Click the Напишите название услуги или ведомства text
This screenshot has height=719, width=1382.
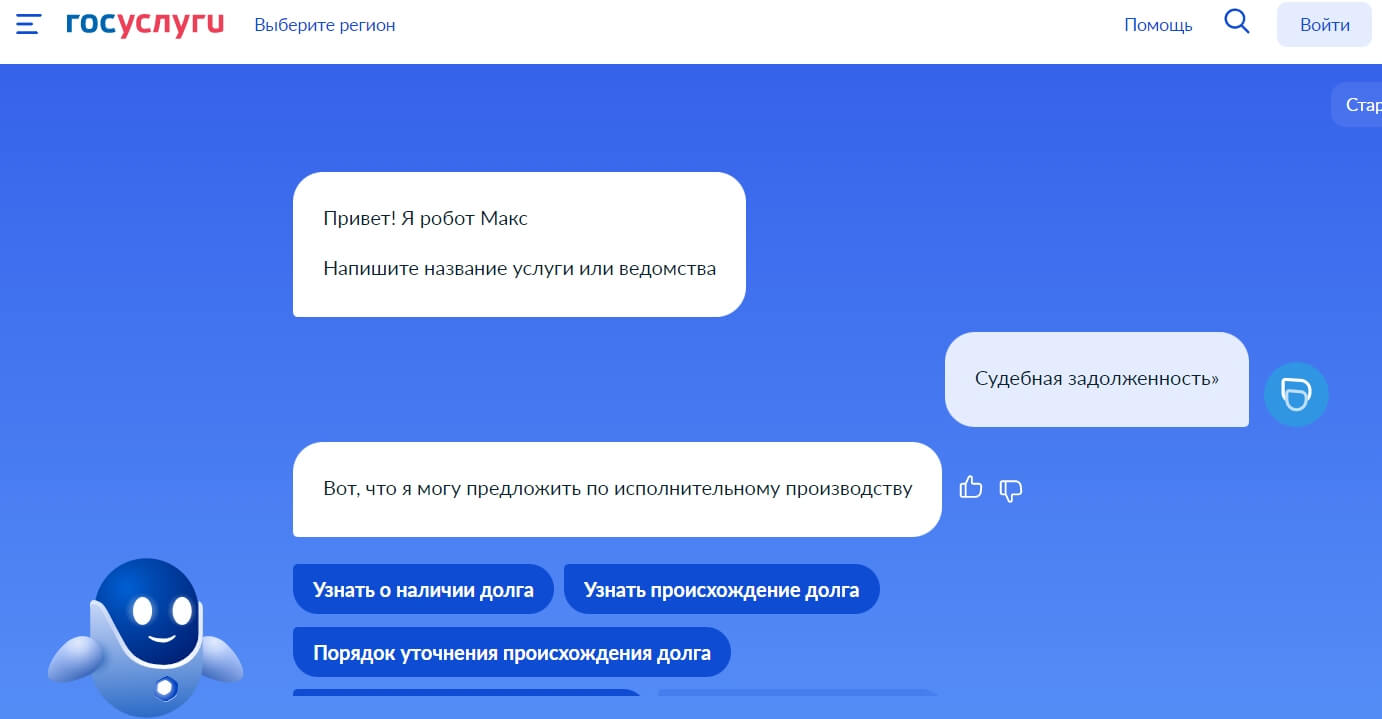click(x=519, y=268)
